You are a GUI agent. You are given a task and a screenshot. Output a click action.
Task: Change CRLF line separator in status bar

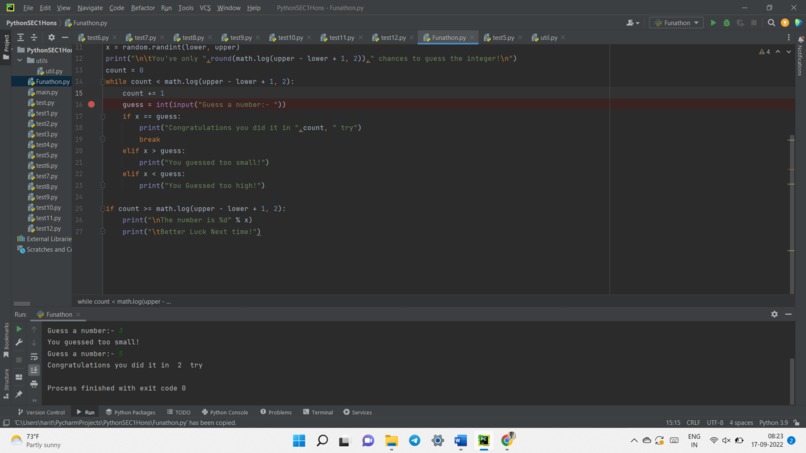tap(693, 423)
